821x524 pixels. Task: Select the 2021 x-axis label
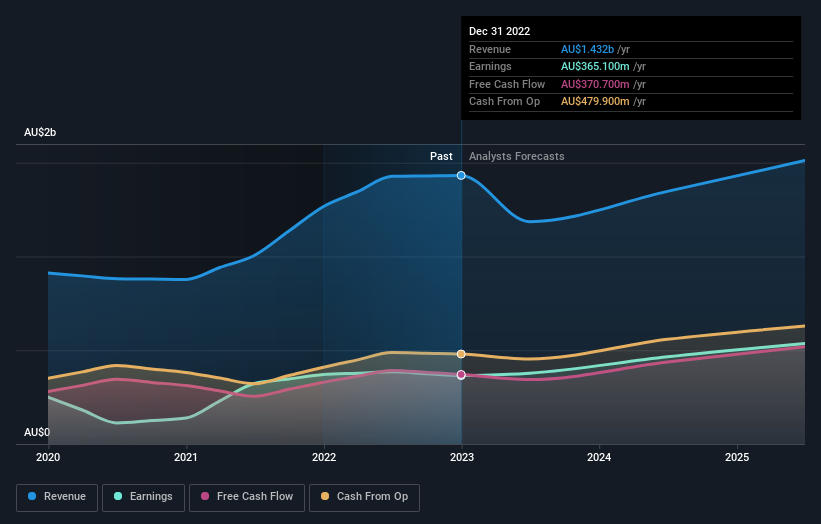click(x=186, y=457)
